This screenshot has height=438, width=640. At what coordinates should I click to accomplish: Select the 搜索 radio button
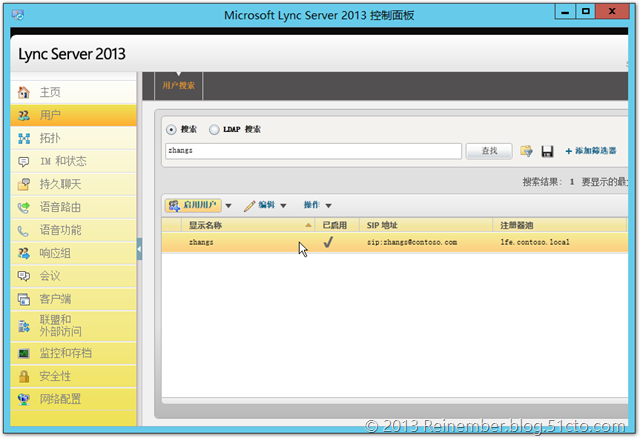click(171, 129)
